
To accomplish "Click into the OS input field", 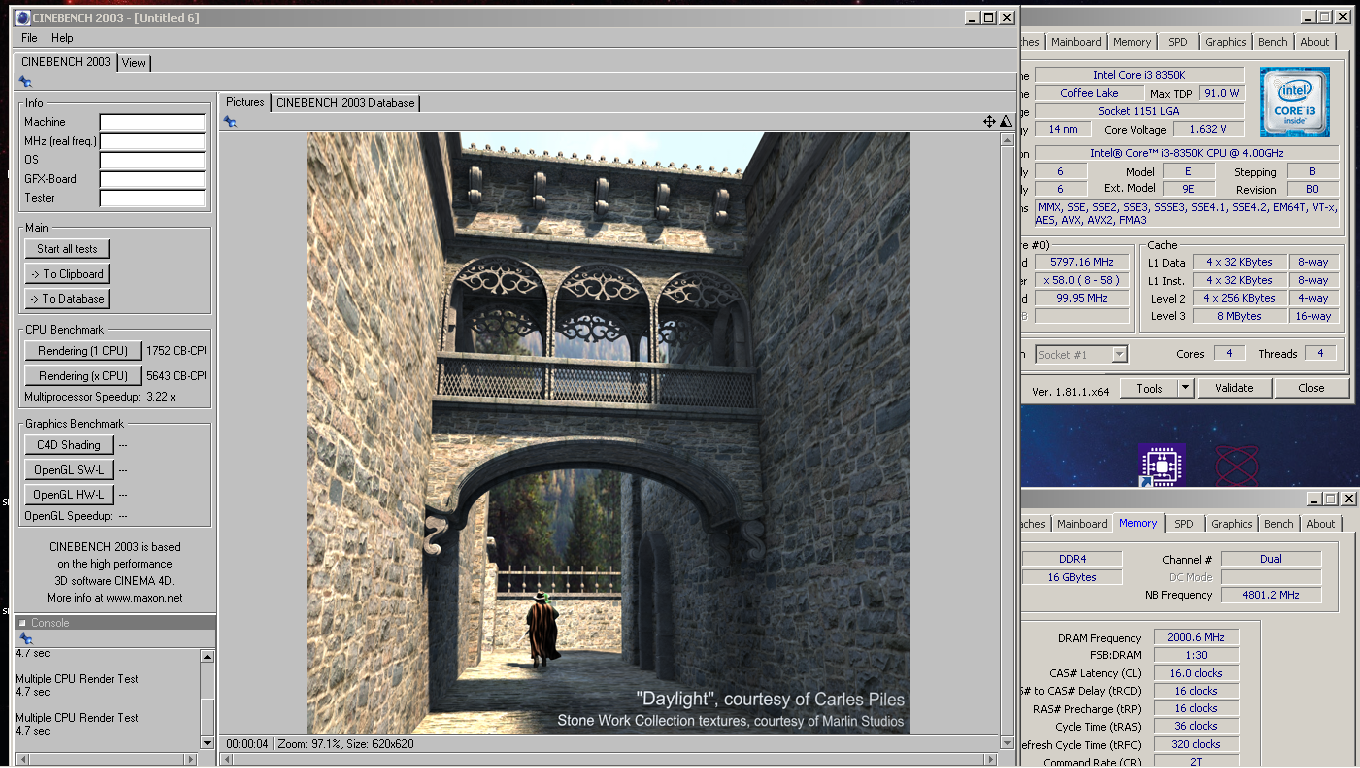I will [x=152, y=160].
